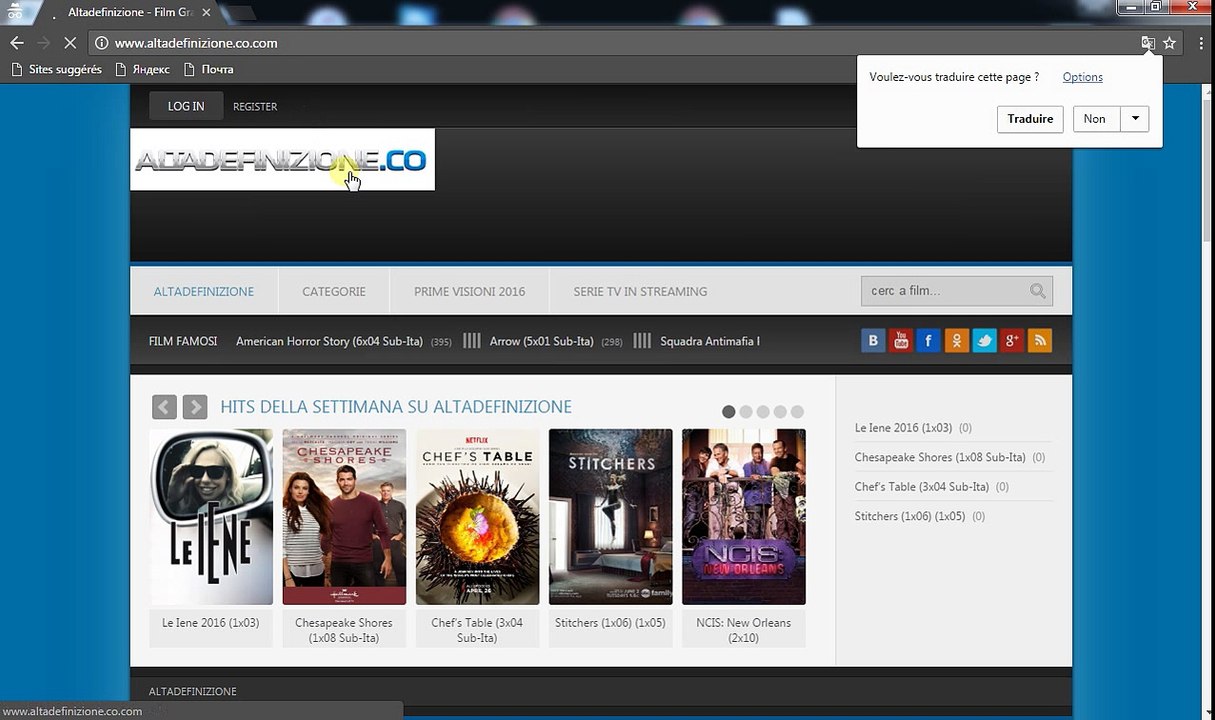Show previous slide in hits carousel
This screenshot has width=1215, height=720.
164,407
